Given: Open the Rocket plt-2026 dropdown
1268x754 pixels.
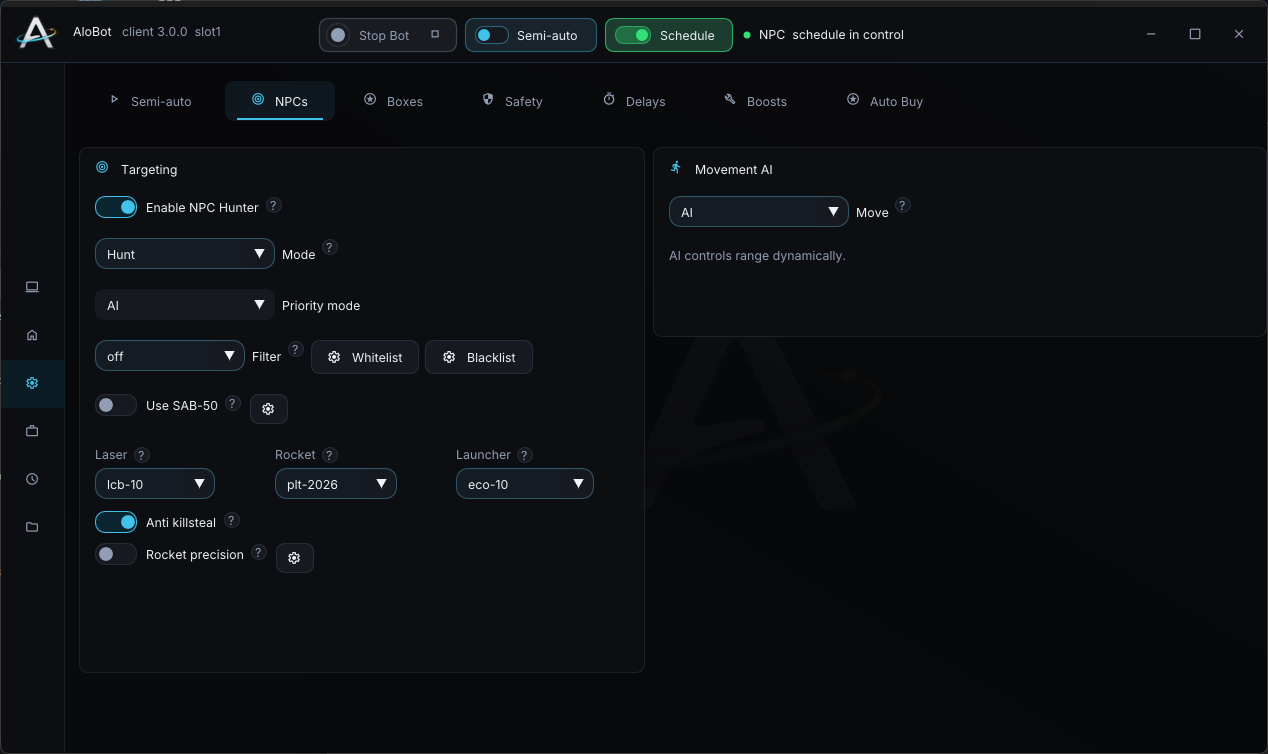Looking at the screenshot, I should click(x=336, y=484).
